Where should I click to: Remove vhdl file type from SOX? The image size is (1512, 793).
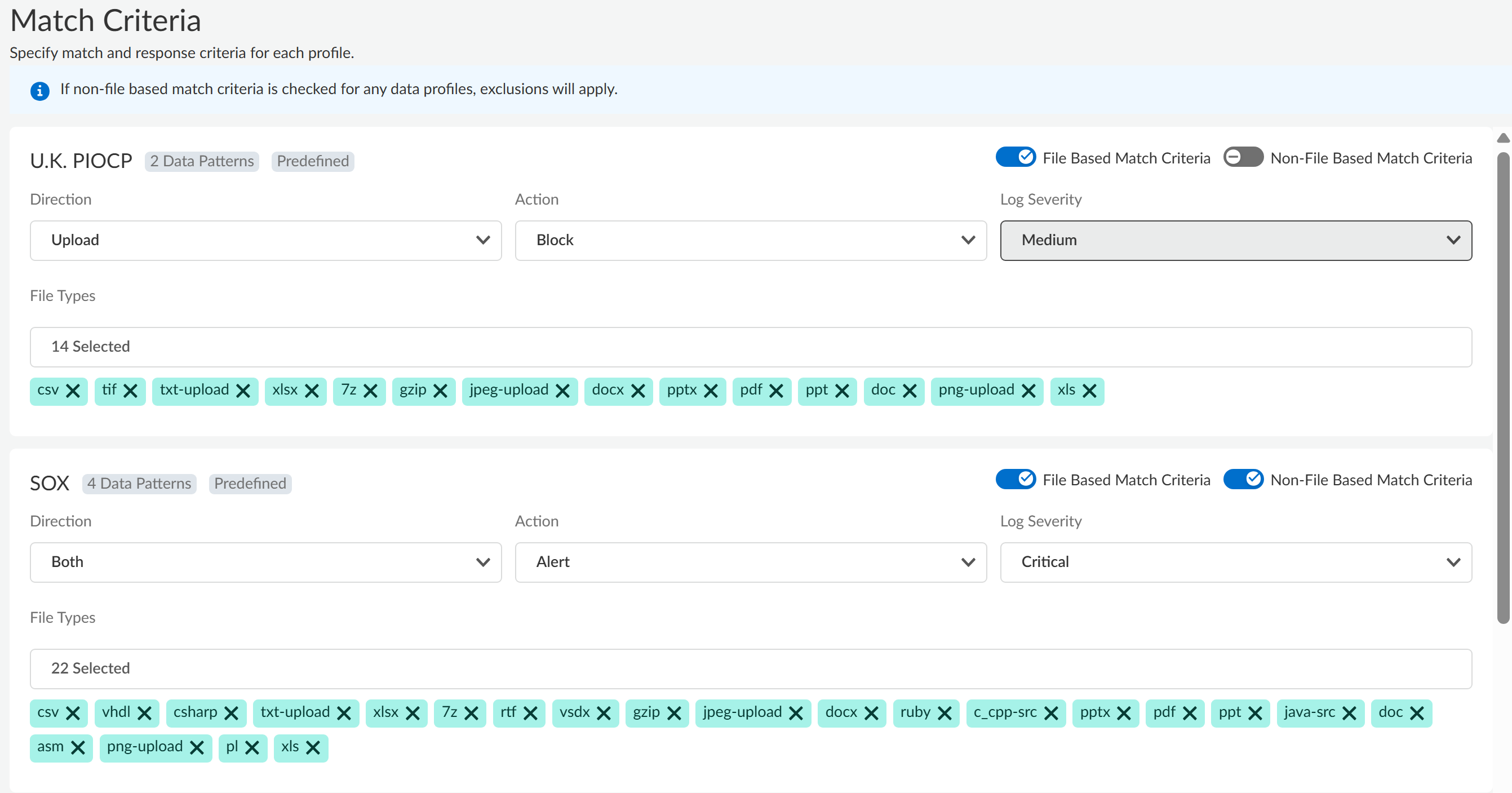pyautogui.click(x=144, y=713)
